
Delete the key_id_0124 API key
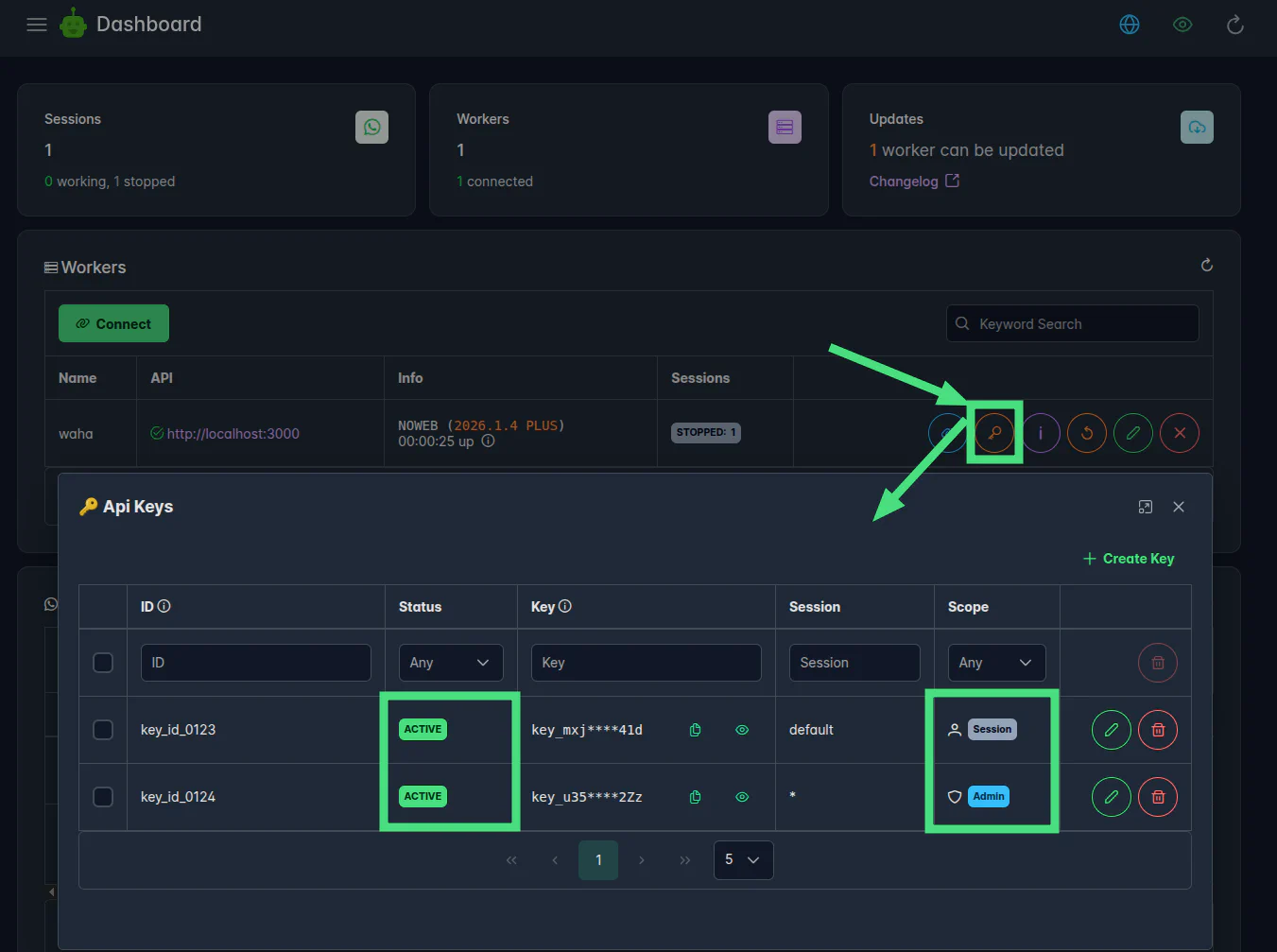click(x=1158, y=797)
